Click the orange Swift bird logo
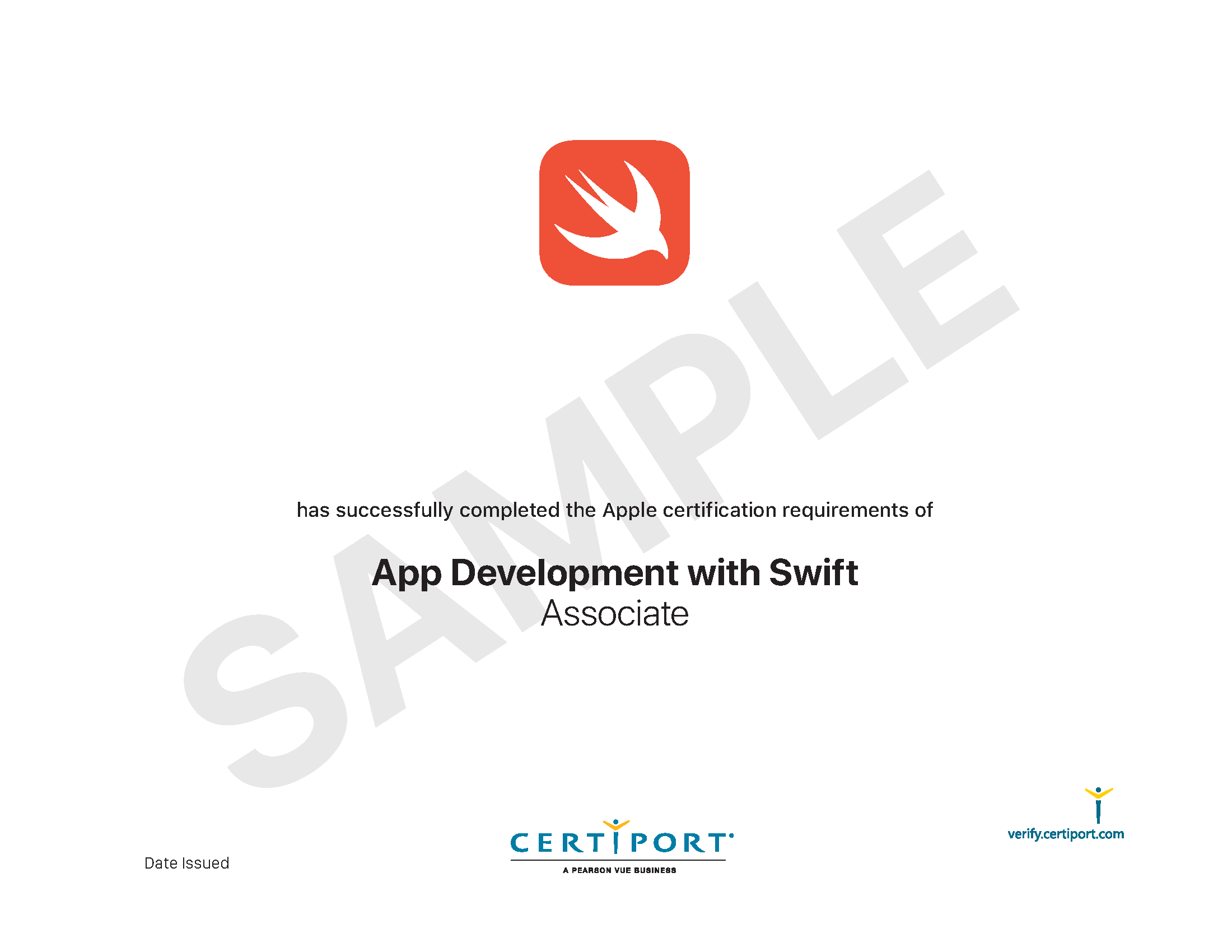Image resolution: width=1232 pixels, height=952 pixels. [x=614, y=213]
